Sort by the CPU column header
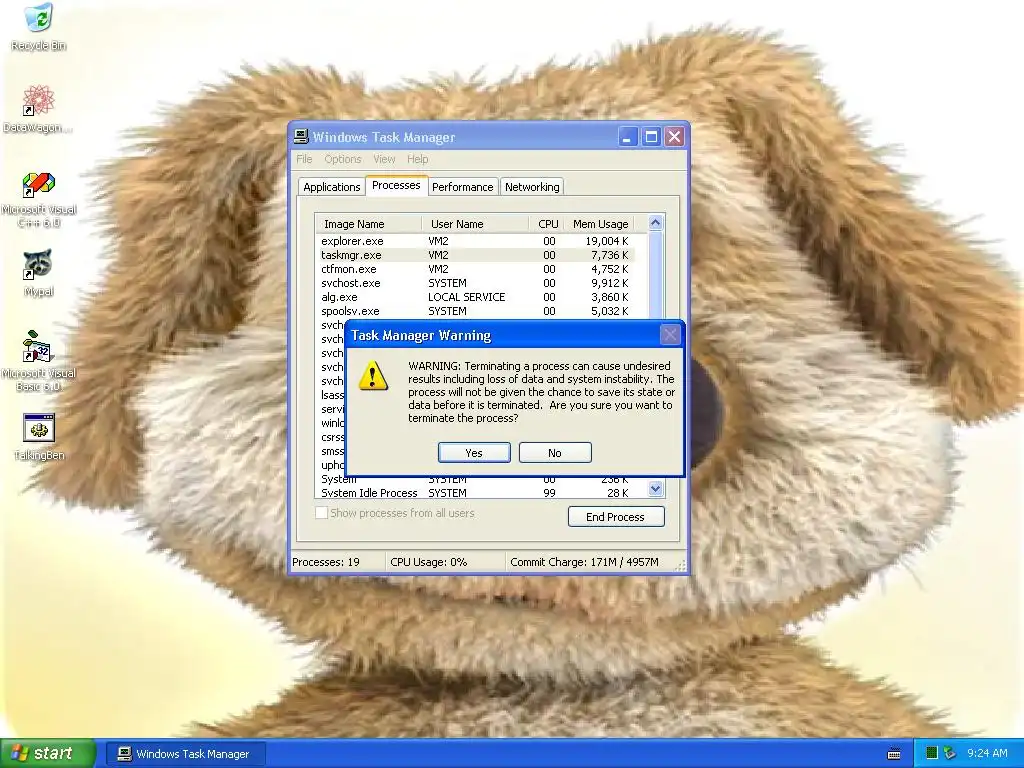Screen dimensions: 1024x768 (546, 224)
